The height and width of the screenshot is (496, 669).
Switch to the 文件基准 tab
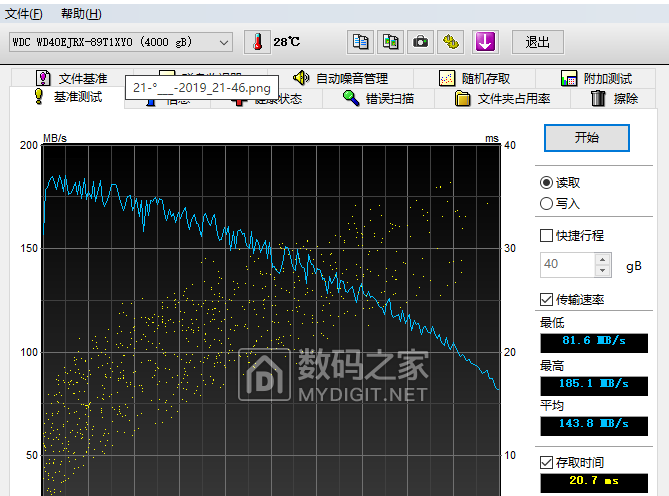pyautogui.click(x=72, y=78)
